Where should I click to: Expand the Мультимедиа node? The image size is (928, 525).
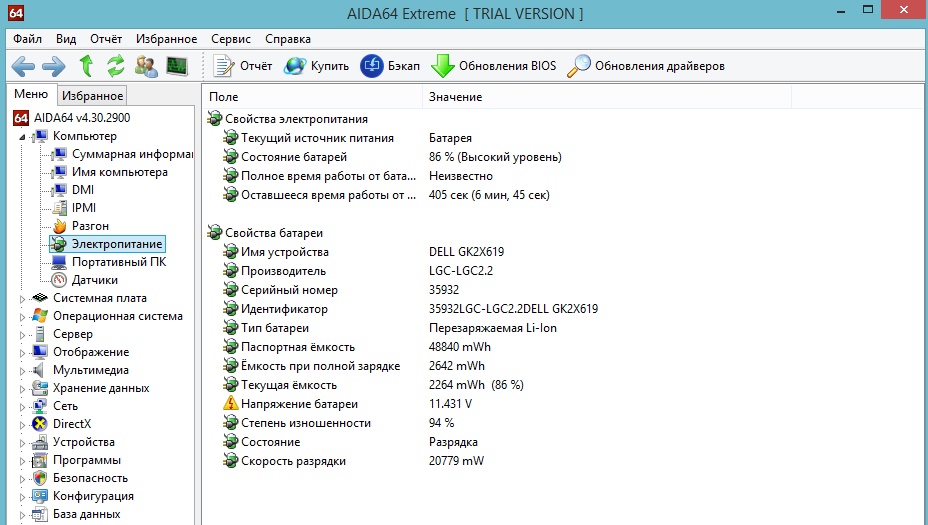tap(22, 371)
